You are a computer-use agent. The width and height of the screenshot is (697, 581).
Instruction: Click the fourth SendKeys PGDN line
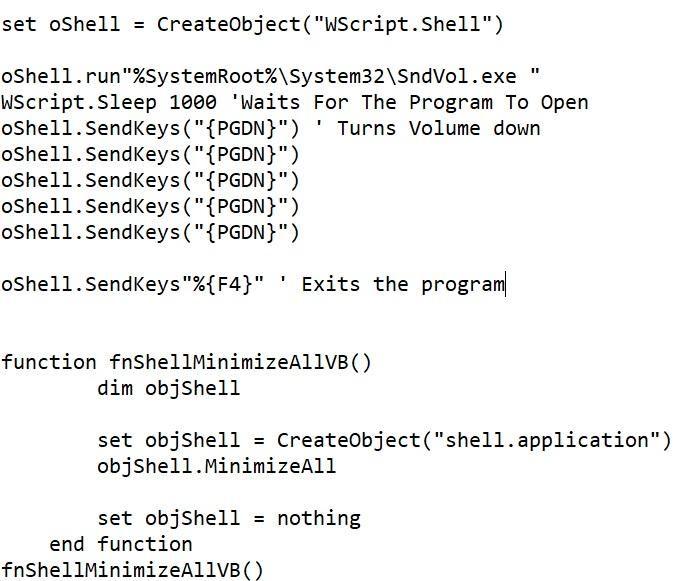[x=150, y=206]
